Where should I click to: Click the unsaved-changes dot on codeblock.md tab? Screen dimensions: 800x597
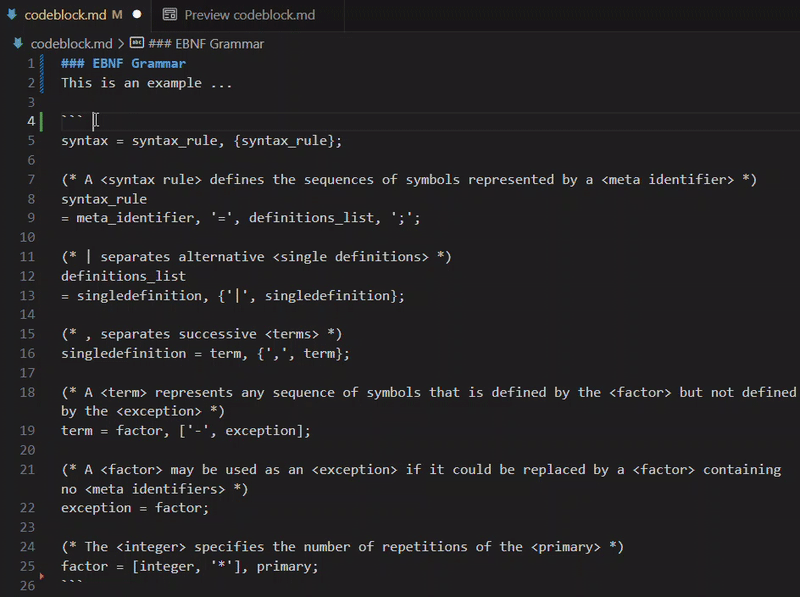click(x=137, y=15)
